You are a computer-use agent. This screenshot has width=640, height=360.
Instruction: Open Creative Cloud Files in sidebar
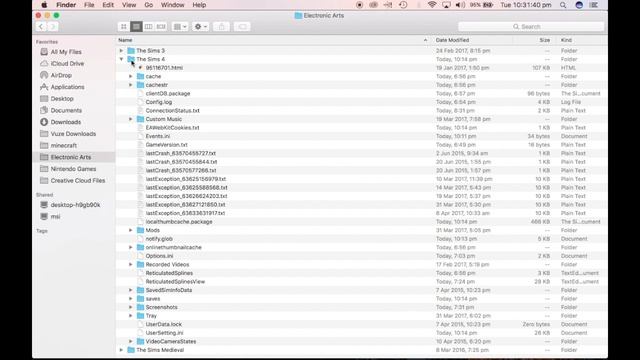click(78, 181)
